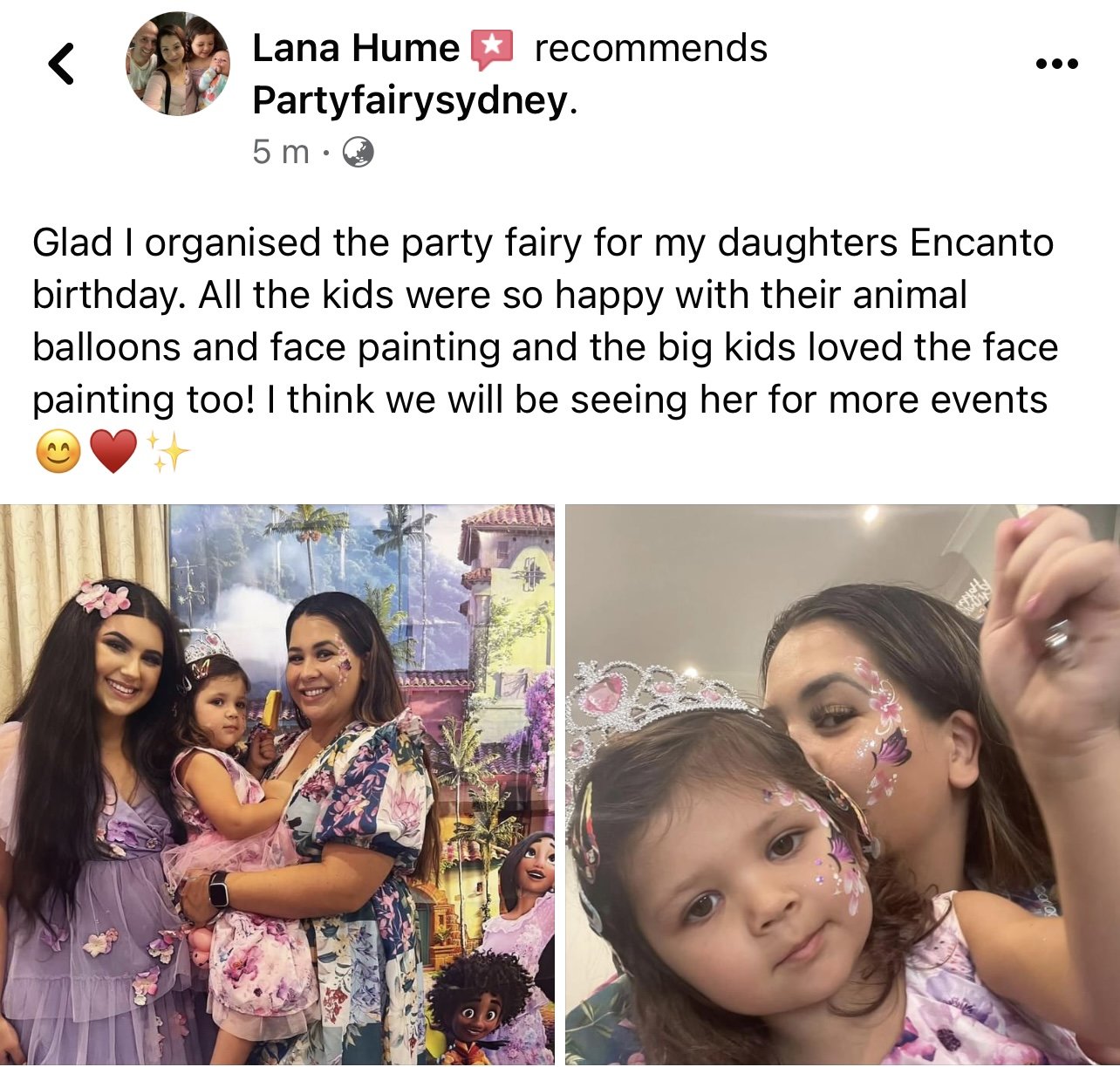Open the right face-painting selfie photo

(x=843, y=784)
